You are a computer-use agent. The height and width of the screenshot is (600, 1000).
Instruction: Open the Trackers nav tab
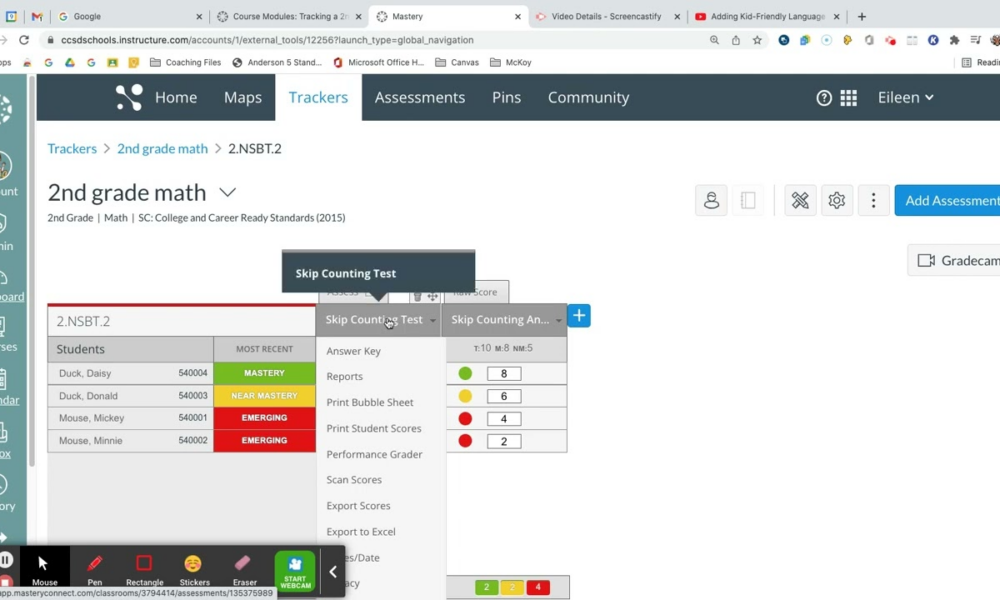click(318, 98)
